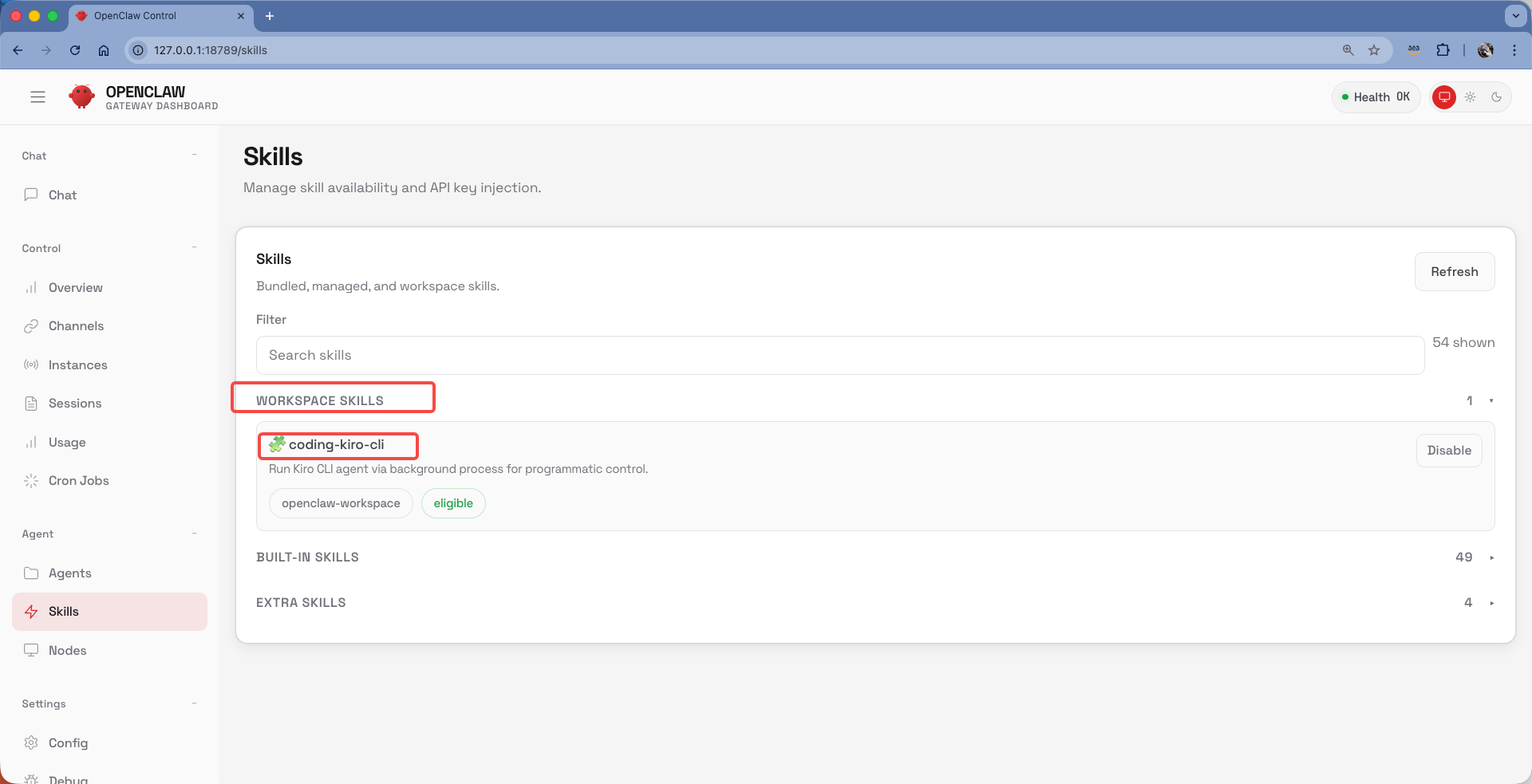Image resolution: width=1532 pixels, height=784 pixels.
Task: Click the Cron Jobs spinner icon
Action: point(31,481)
